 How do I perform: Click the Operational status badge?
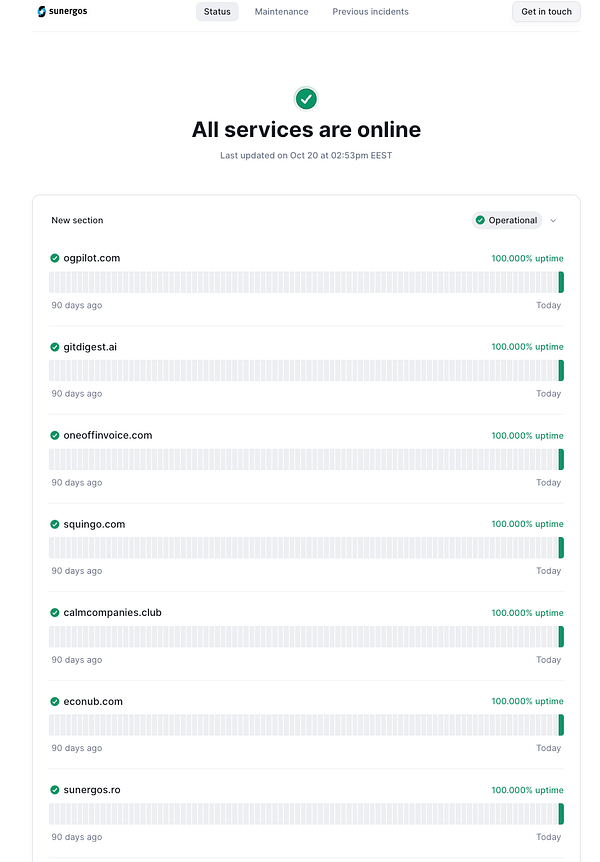point(507,220)
